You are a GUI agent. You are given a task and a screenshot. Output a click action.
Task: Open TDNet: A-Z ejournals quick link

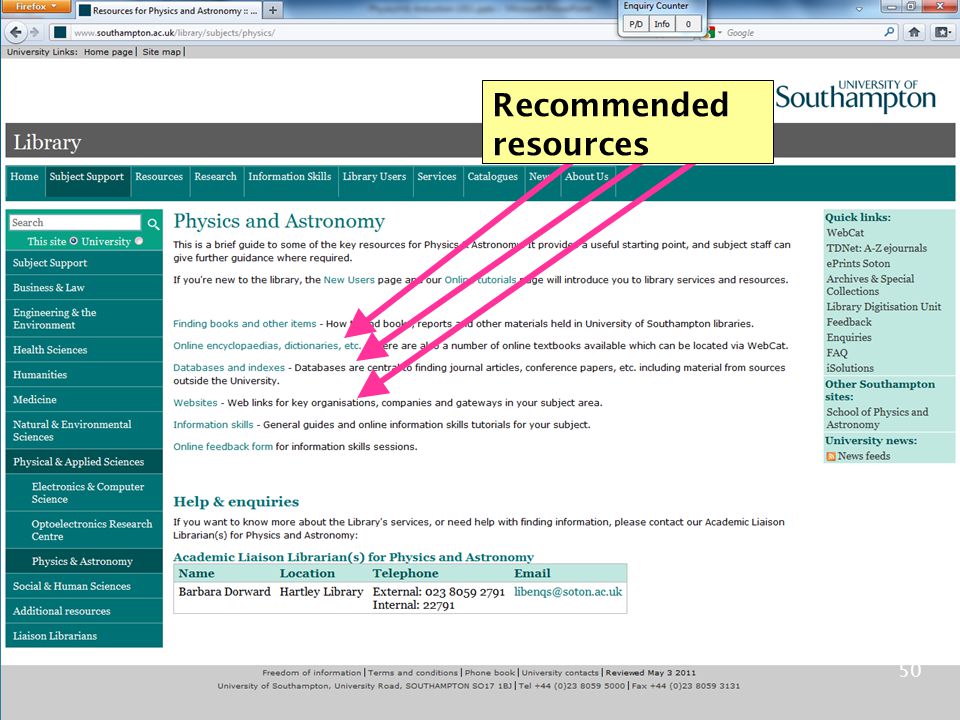point(876,248)
